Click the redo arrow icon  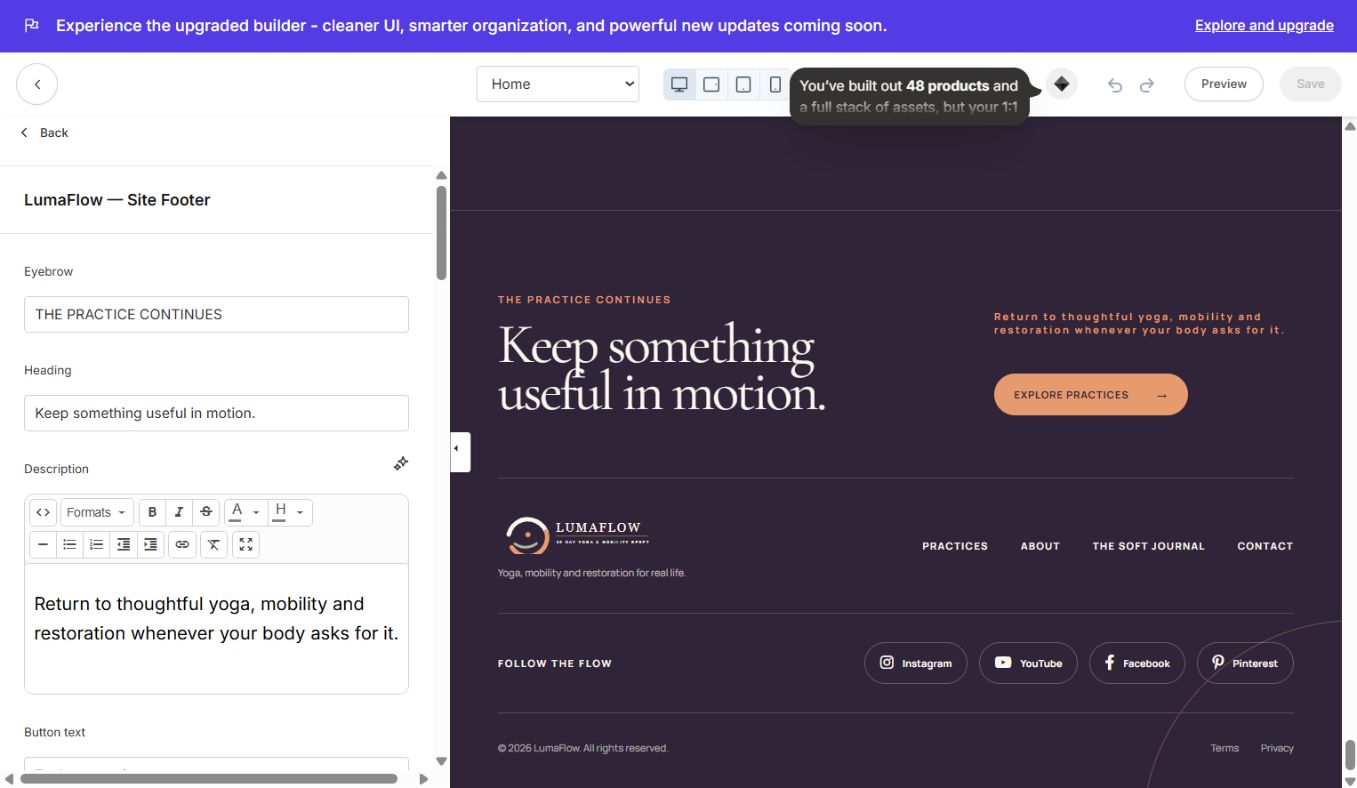click(x=1147, y=85)
